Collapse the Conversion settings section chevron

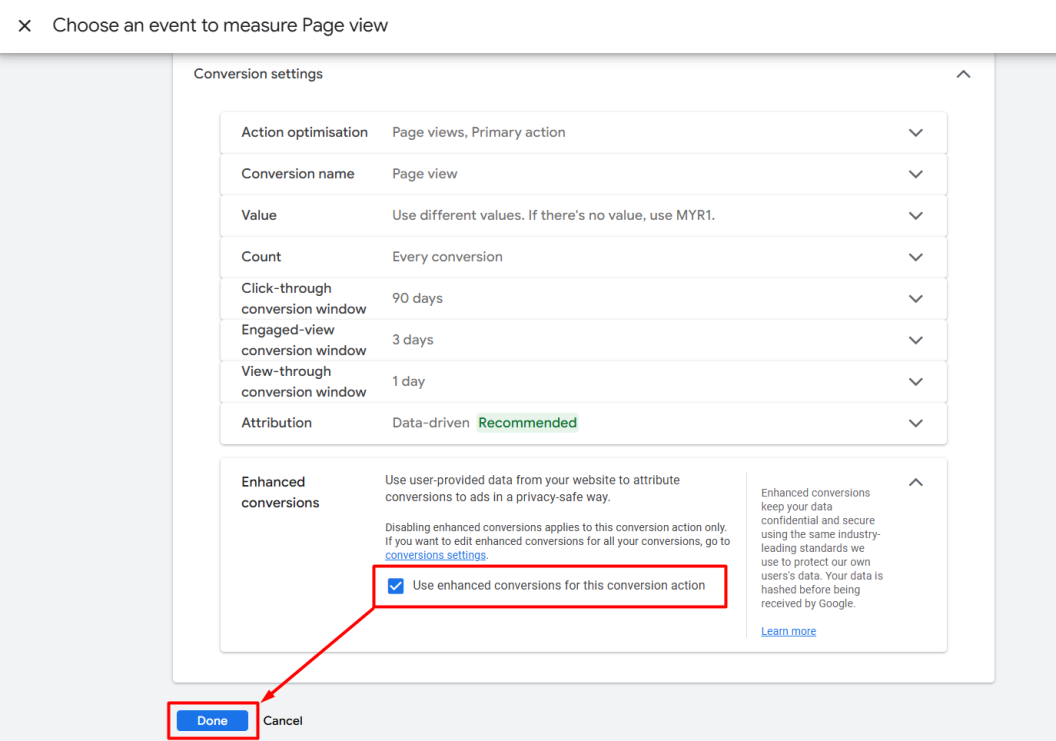[963, 74]
